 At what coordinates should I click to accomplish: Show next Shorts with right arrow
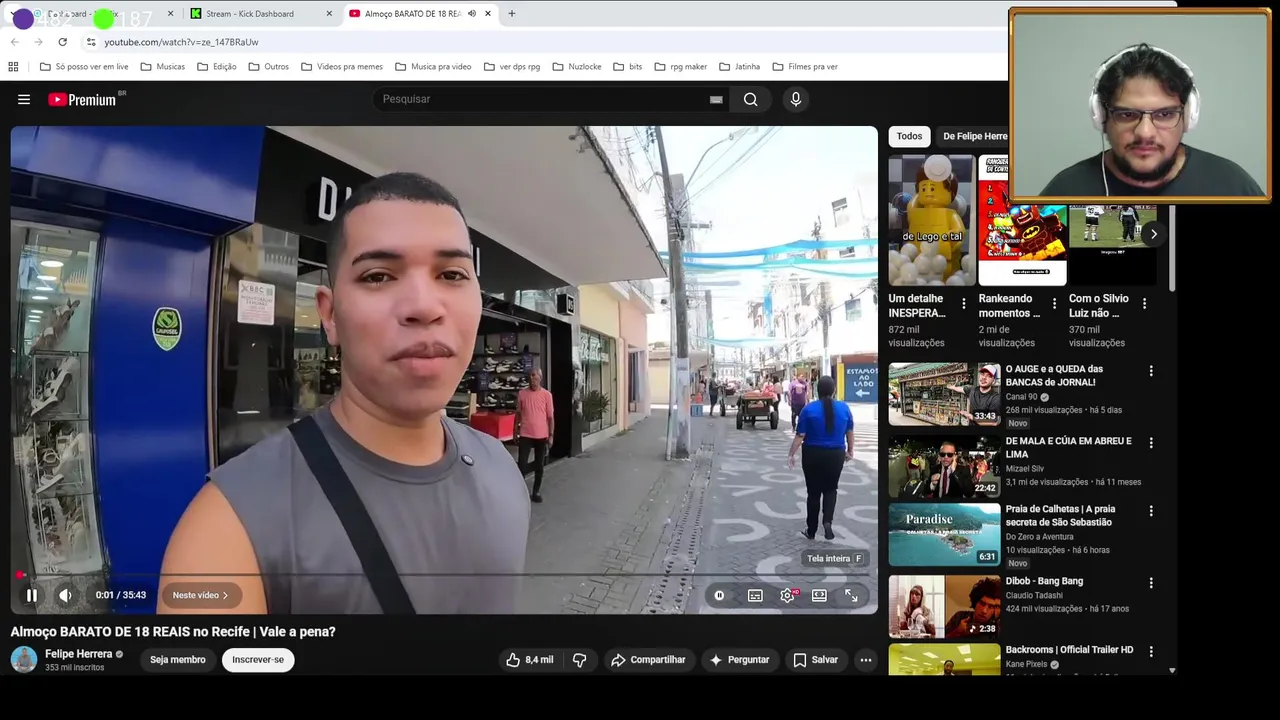1153,234
